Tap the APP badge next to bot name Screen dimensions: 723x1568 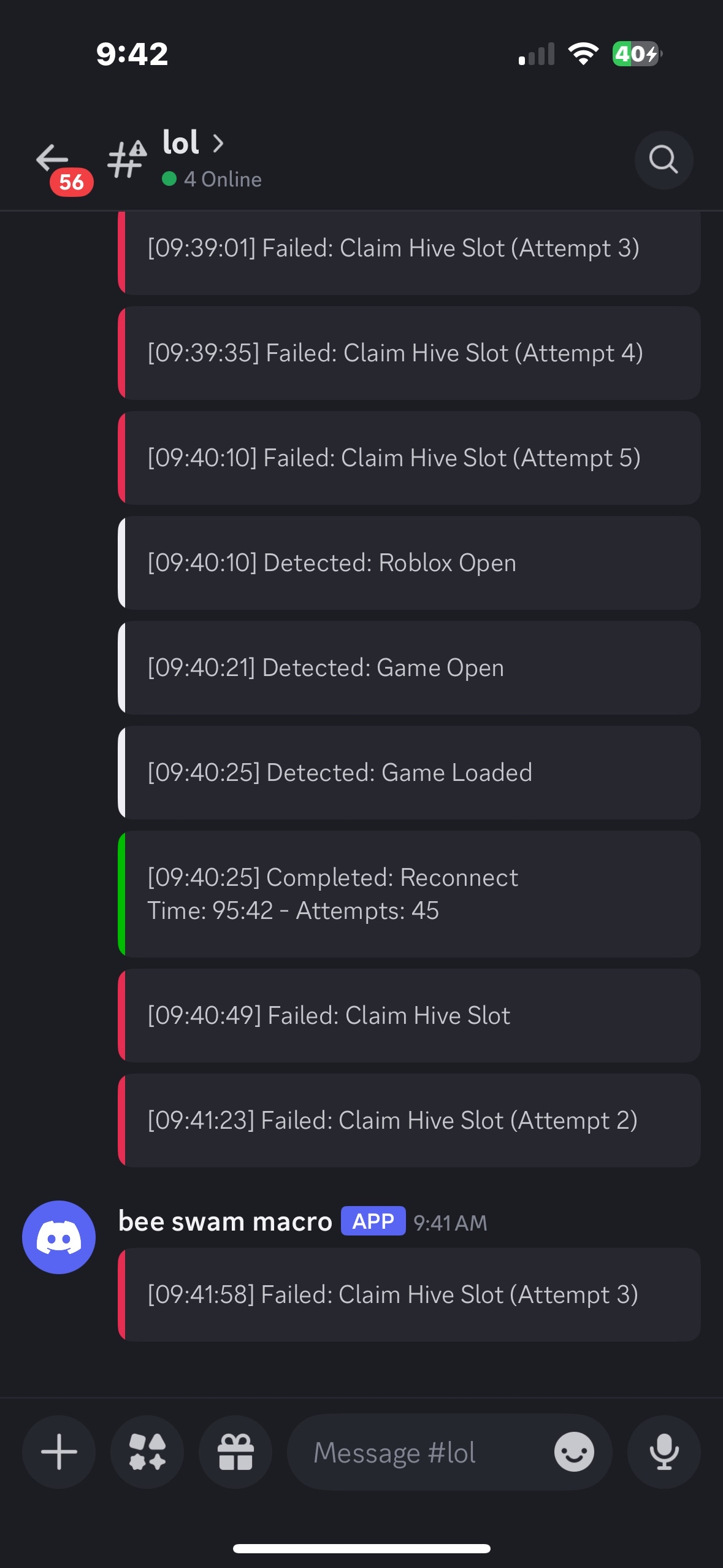[x=373, y=1221]
